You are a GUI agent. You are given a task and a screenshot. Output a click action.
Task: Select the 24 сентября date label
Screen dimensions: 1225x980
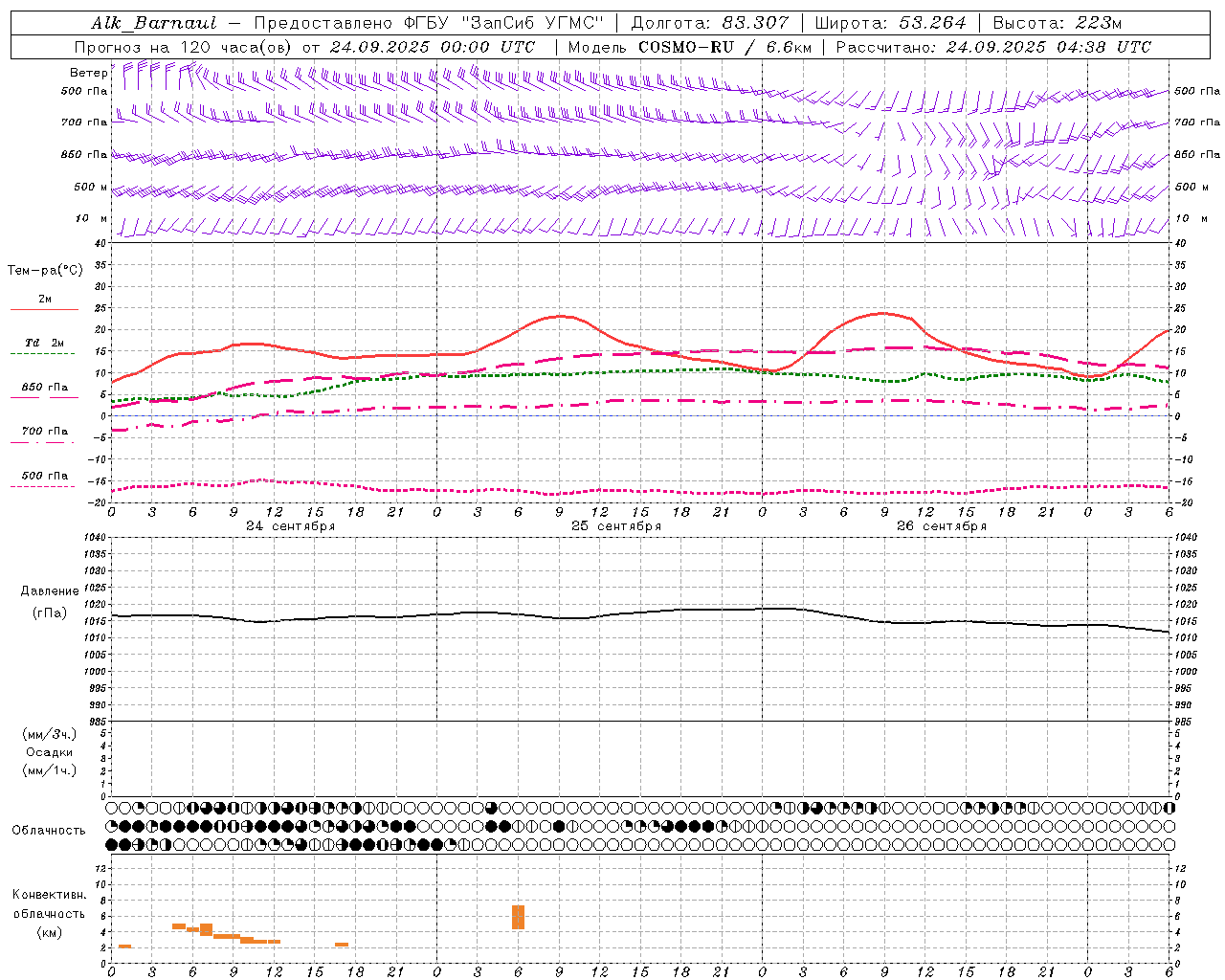coord(290,526)
